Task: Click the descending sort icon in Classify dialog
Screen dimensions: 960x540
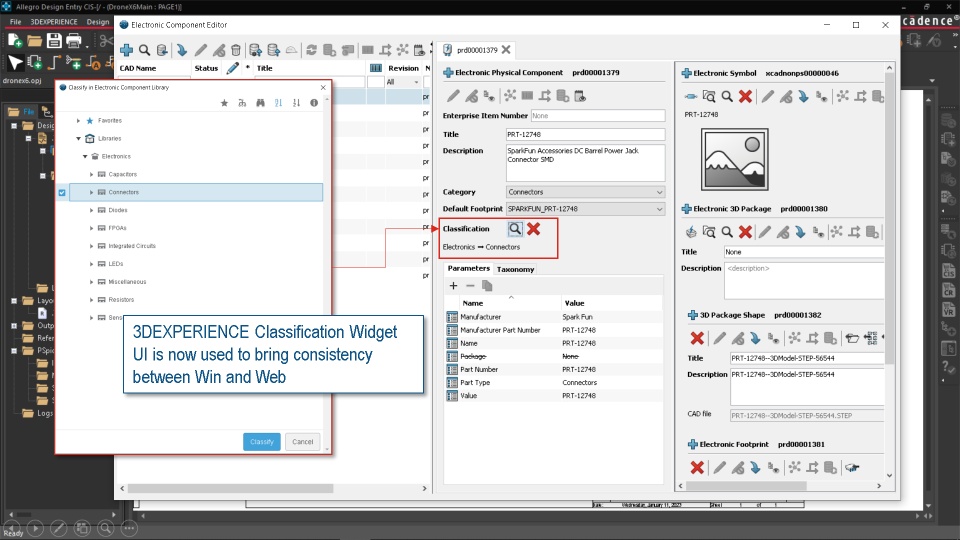Action: click(x=296, y=103)
